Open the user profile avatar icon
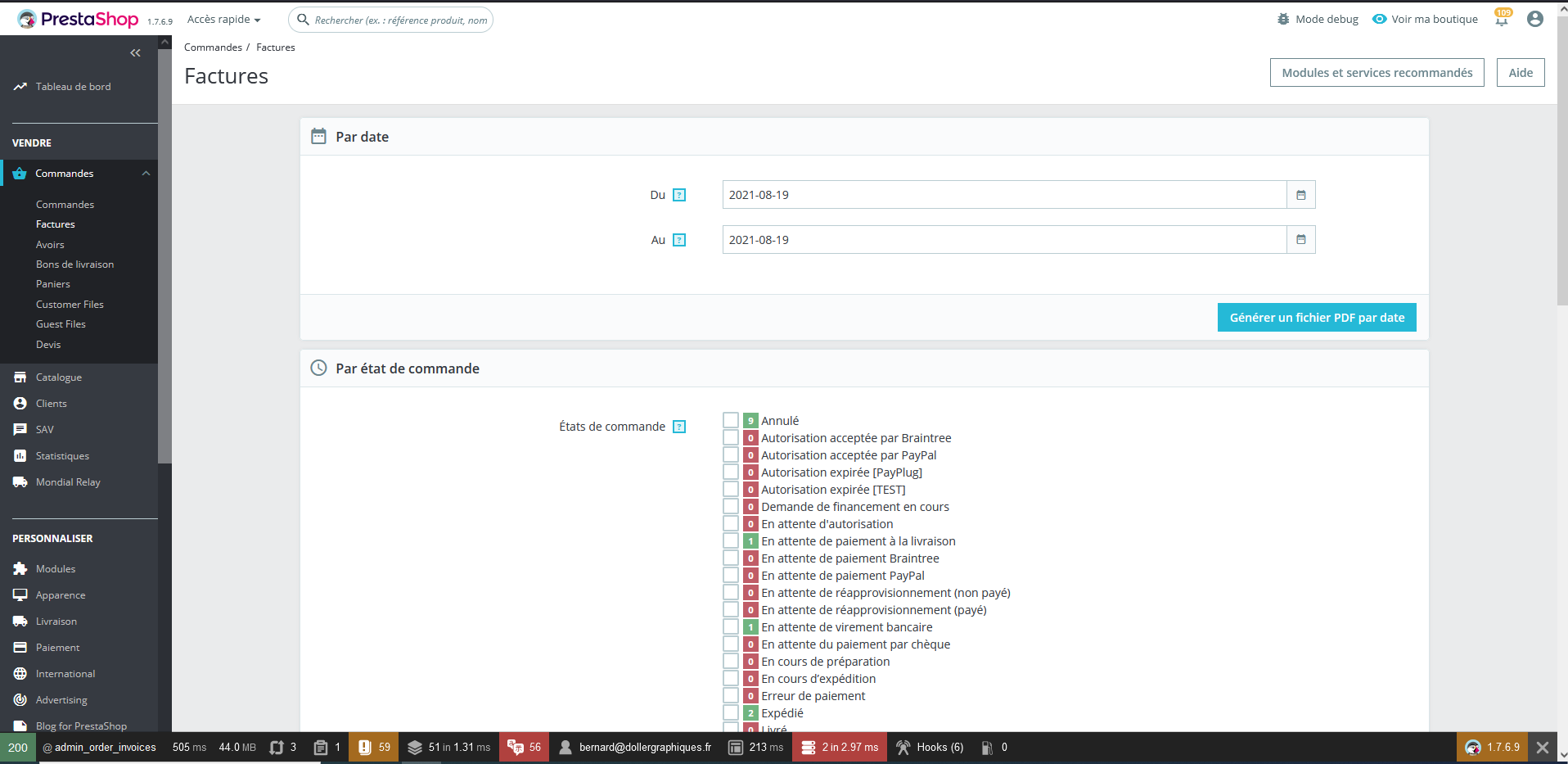The image size is (1568, 764). [x=1535, y=19]
